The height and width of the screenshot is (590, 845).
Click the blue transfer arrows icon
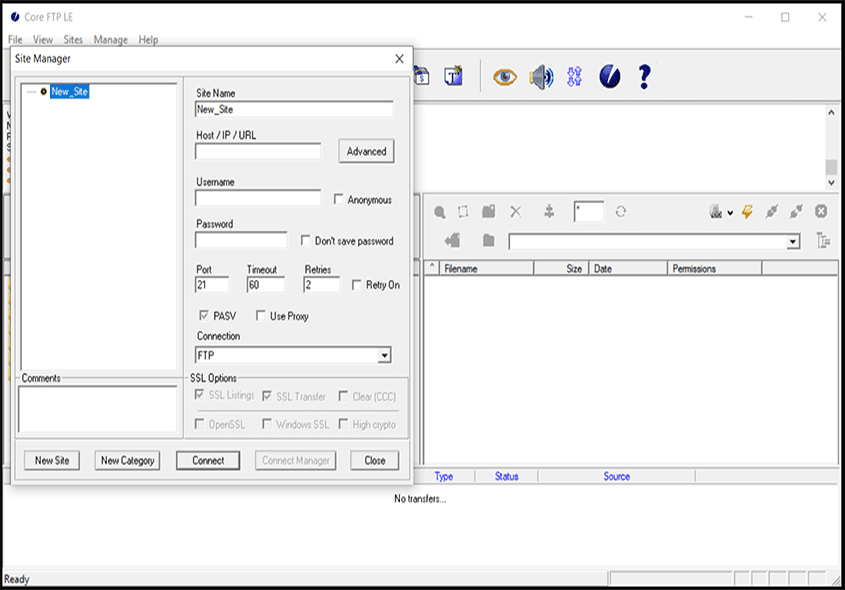point(574,77)
